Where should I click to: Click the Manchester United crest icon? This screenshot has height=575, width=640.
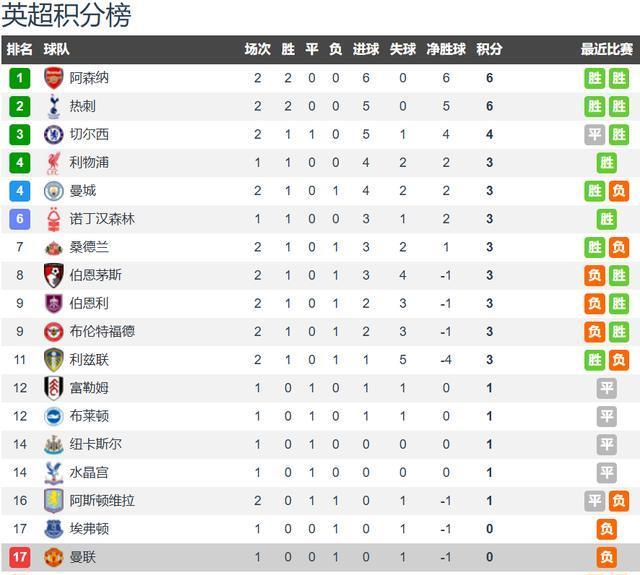pyautogui.click(x=54, y=557)
